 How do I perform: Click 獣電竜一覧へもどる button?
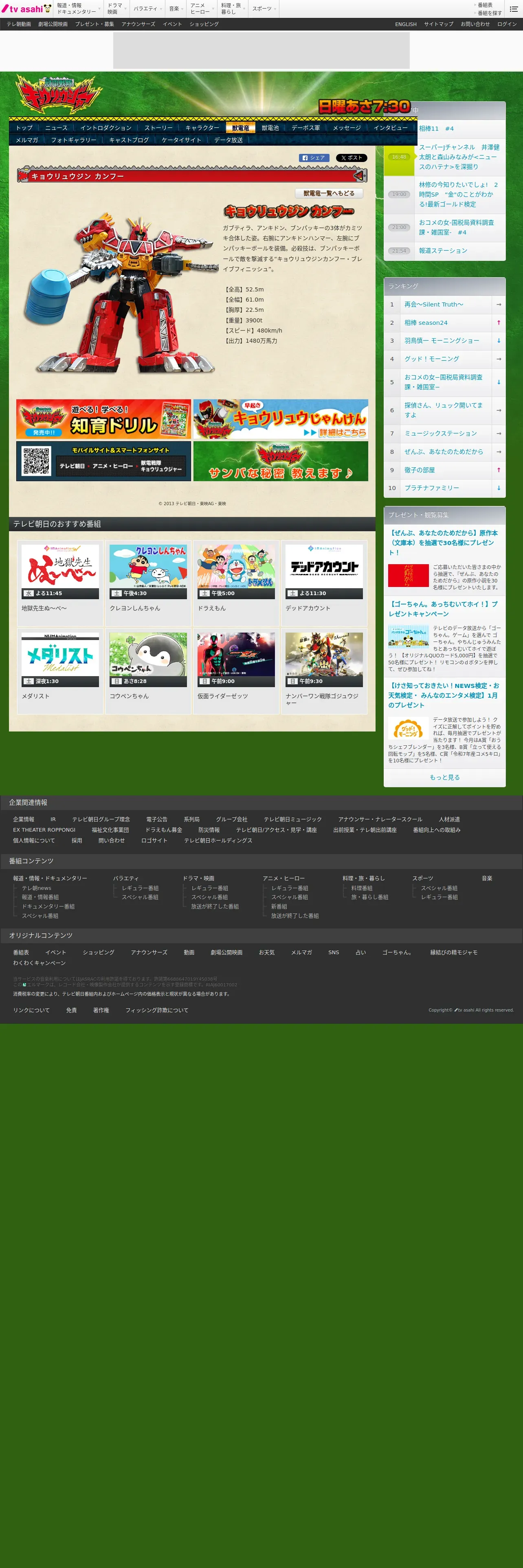[x=329, y=193]
